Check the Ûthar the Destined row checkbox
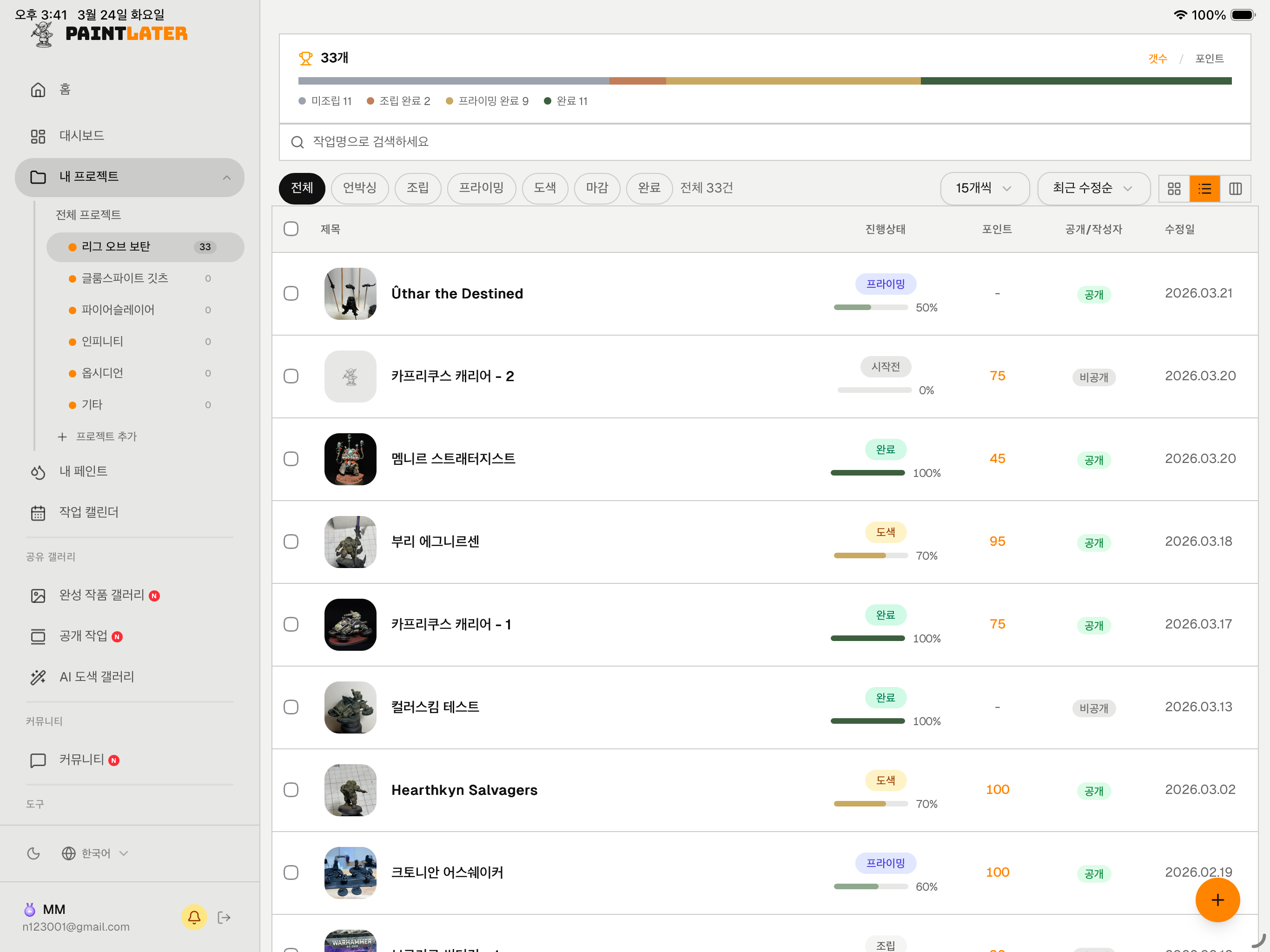 click(291, 293)
